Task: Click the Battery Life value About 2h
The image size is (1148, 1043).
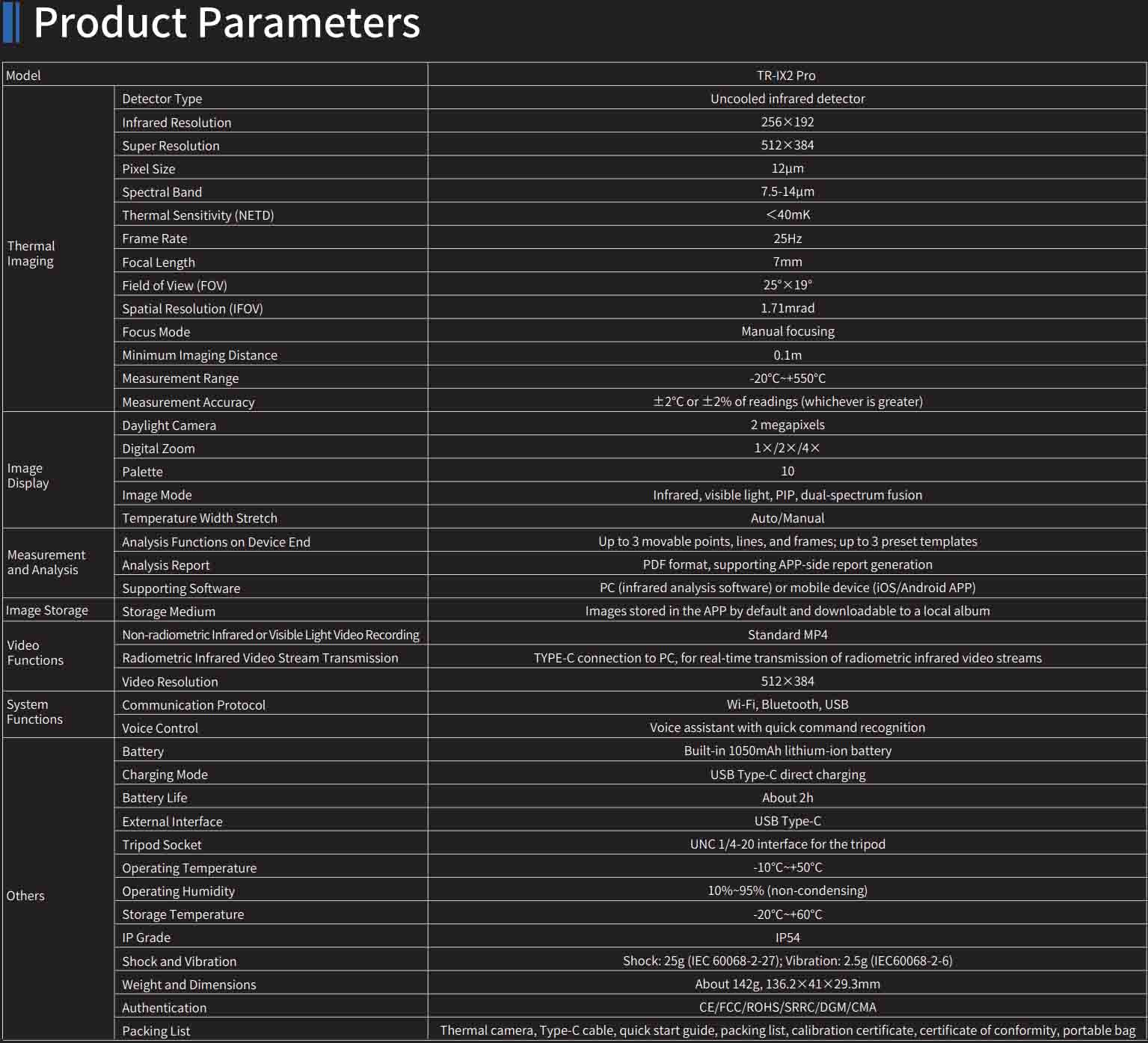Action: [x=788, y=798]
